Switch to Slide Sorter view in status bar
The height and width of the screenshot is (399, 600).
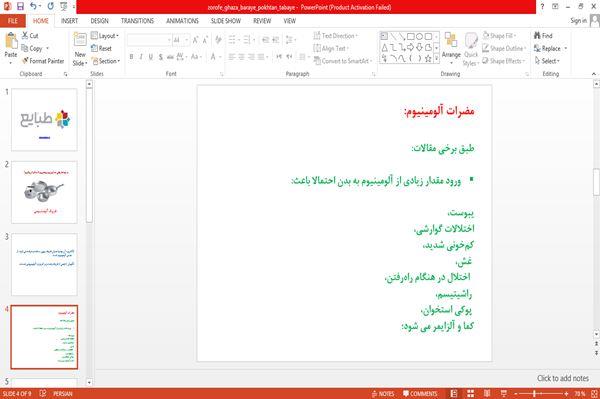point(470,393)
